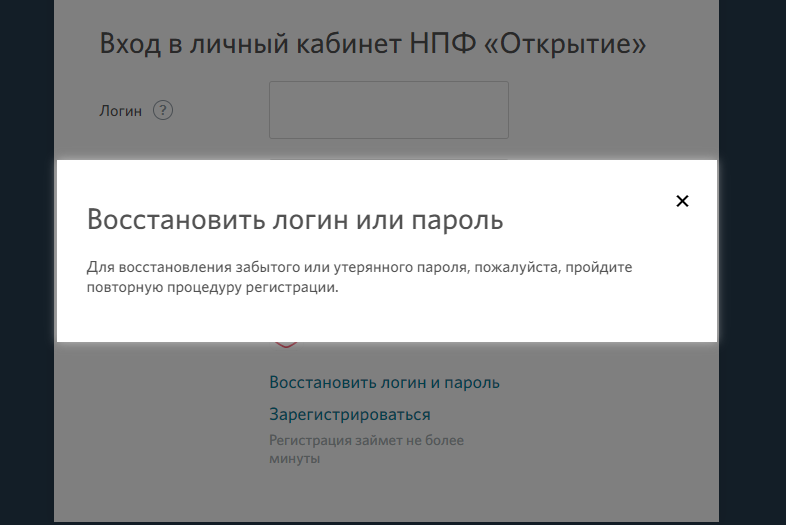The image size is (786, 525).
Task: Click the text Регистрация займет не более минуты
Action: (x=366, y=449)
